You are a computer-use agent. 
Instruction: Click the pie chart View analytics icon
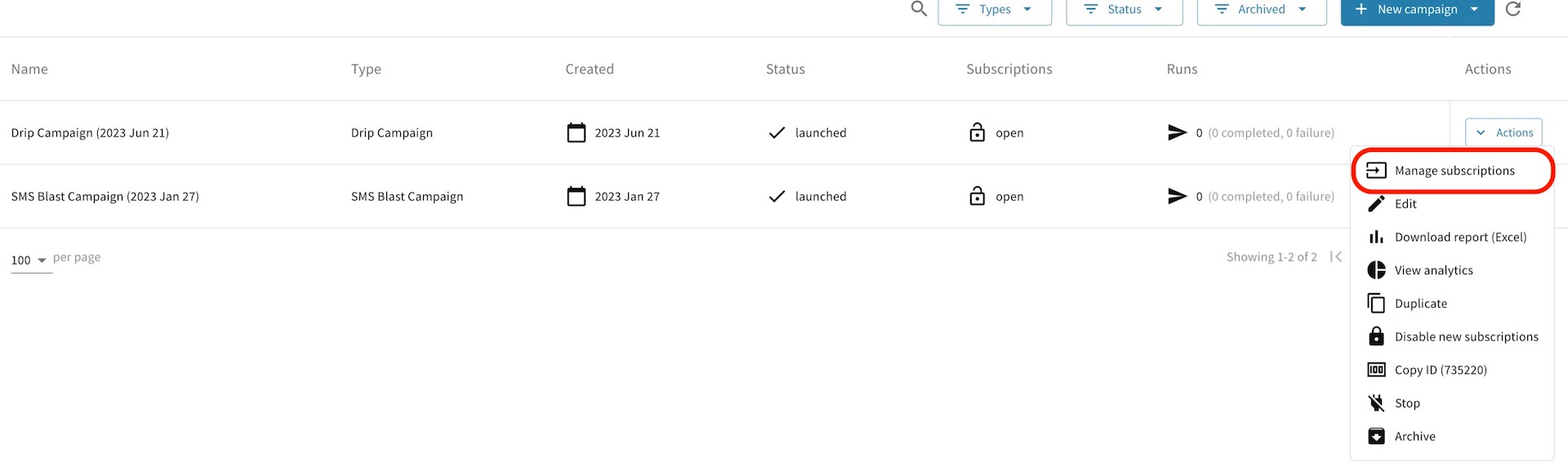(1376, 270)
